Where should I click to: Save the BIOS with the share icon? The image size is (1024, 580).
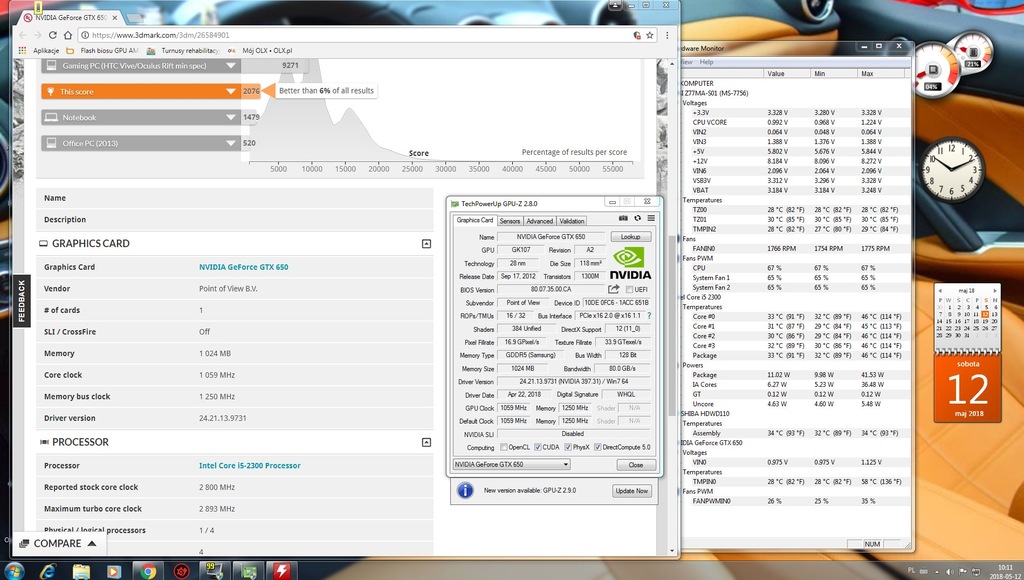[x=613, y=289]
